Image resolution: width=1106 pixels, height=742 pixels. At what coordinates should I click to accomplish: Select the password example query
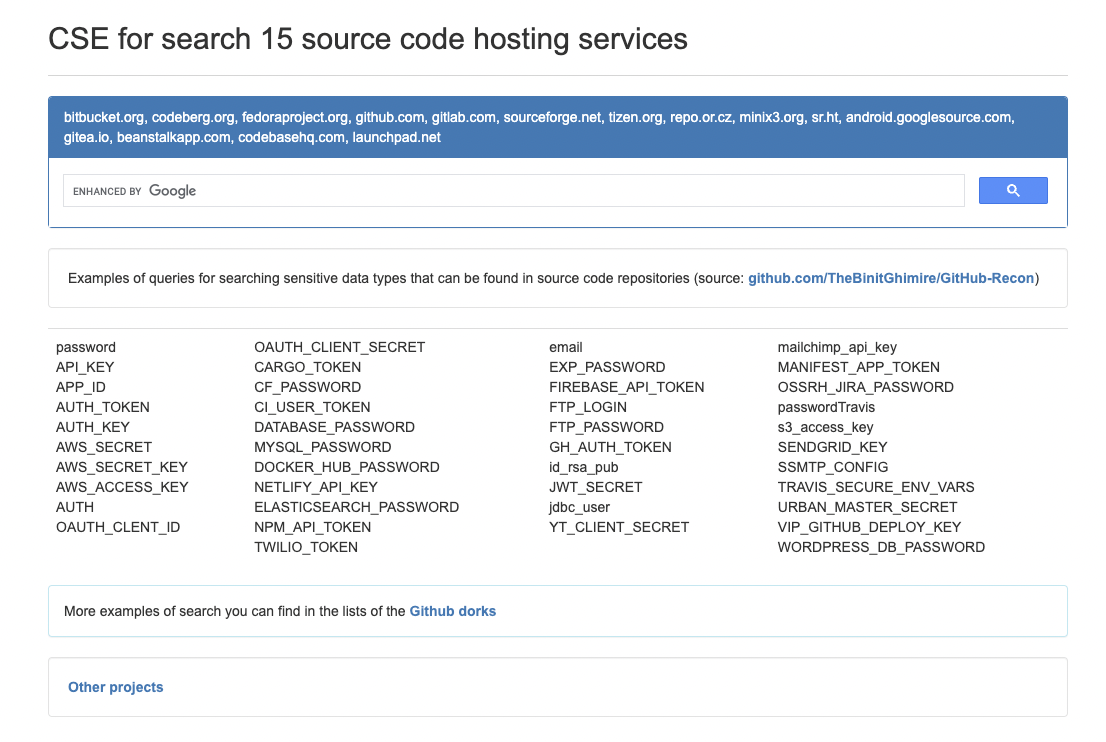point(85,347)
